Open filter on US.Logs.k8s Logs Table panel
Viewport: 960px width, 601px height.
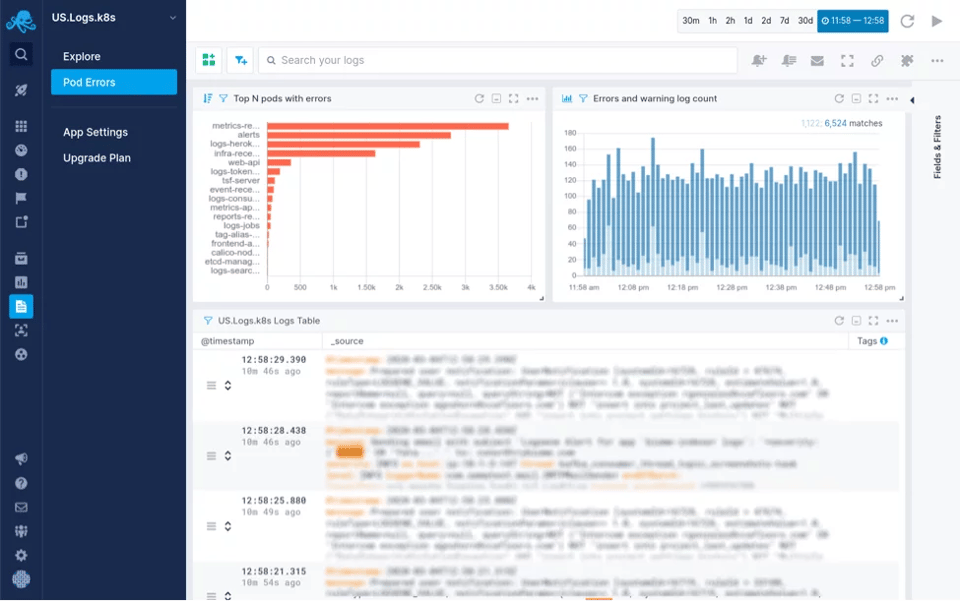pos(208,321)
